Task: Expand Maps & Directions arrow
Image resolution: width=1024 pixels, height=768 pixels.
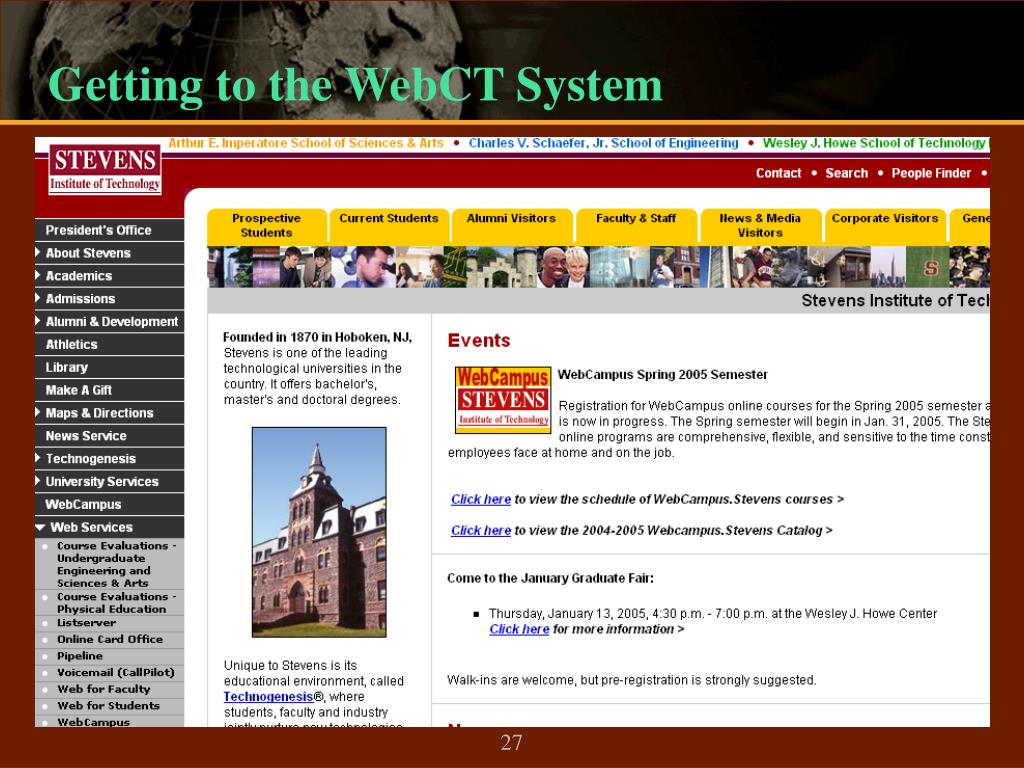Action: click(x=38, y=413)
